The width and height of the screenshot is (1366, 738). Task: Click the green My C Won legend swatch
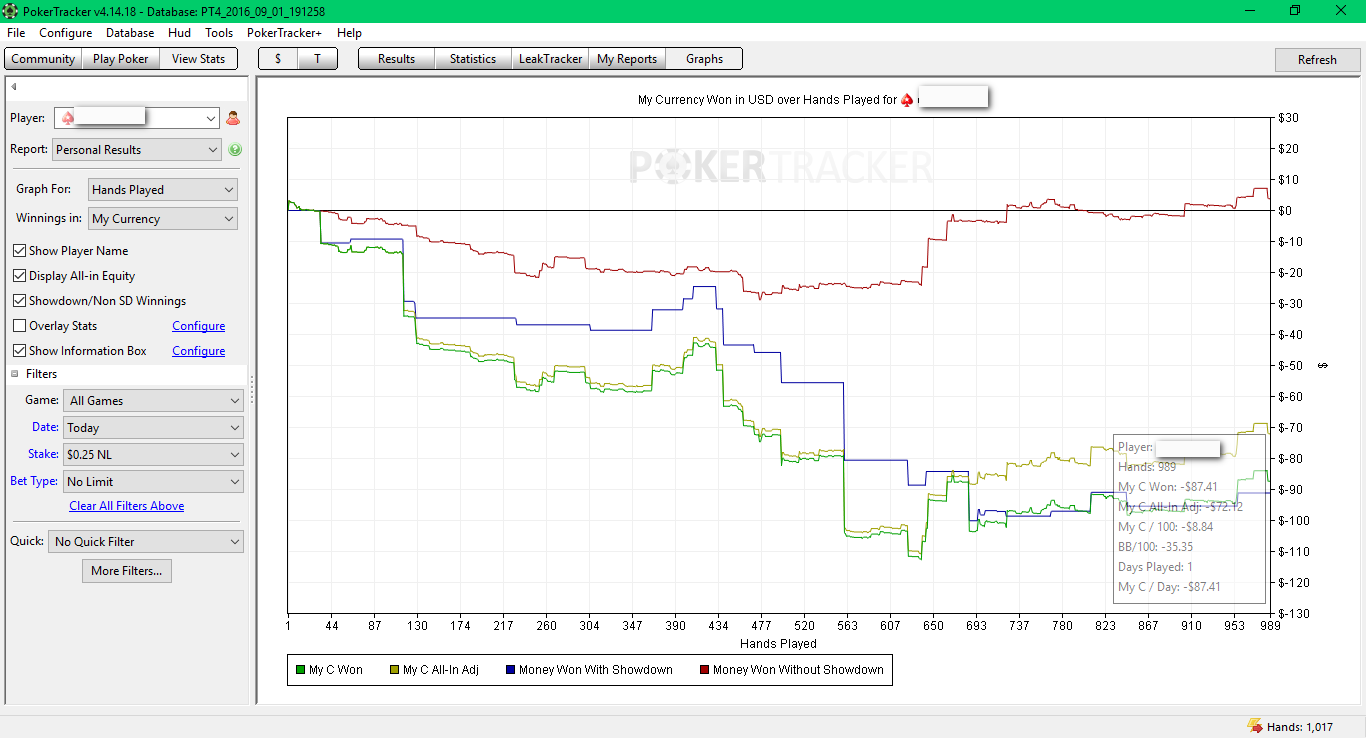point(300,670)
